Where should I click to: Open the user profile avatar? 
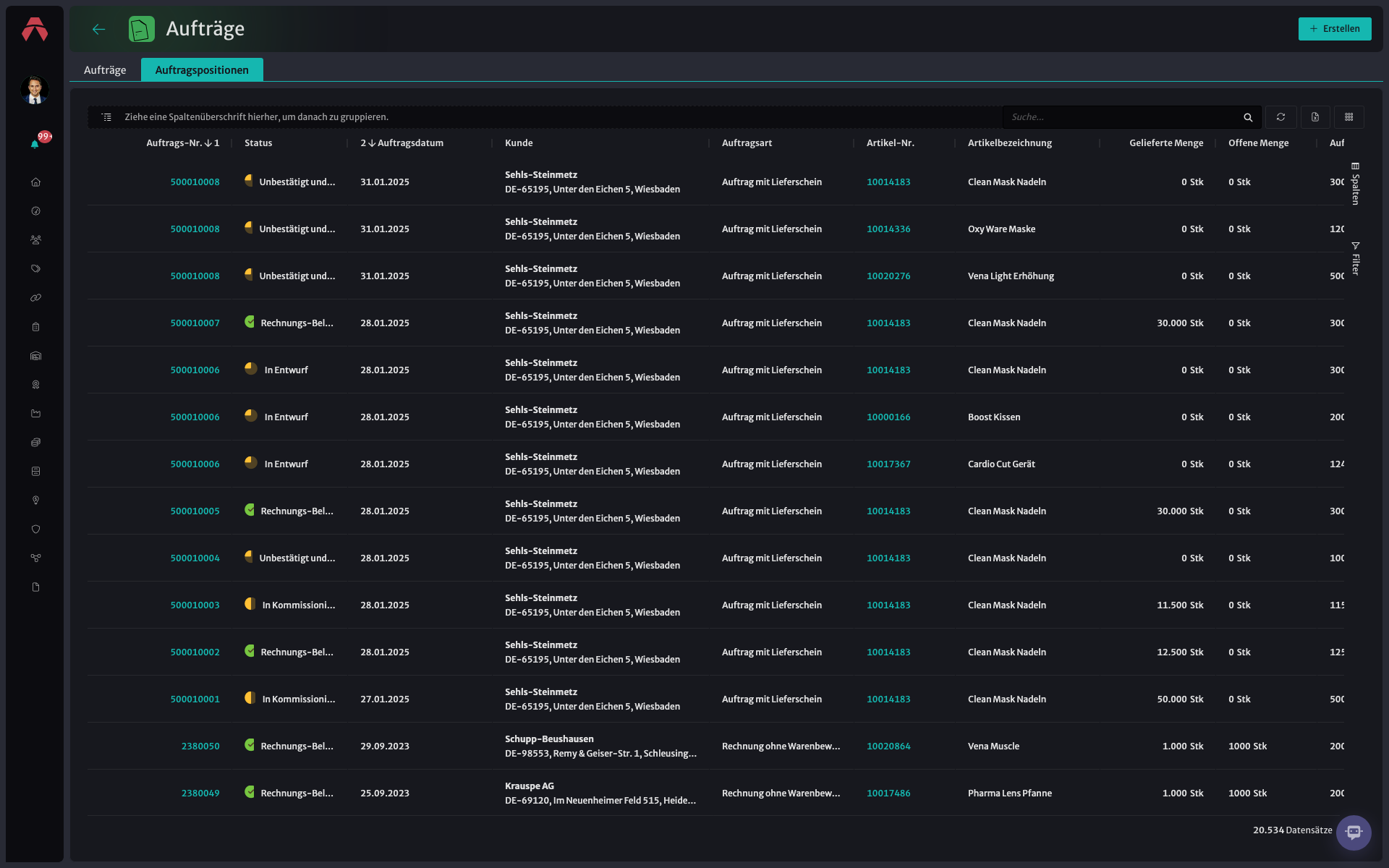coord(35,90)
